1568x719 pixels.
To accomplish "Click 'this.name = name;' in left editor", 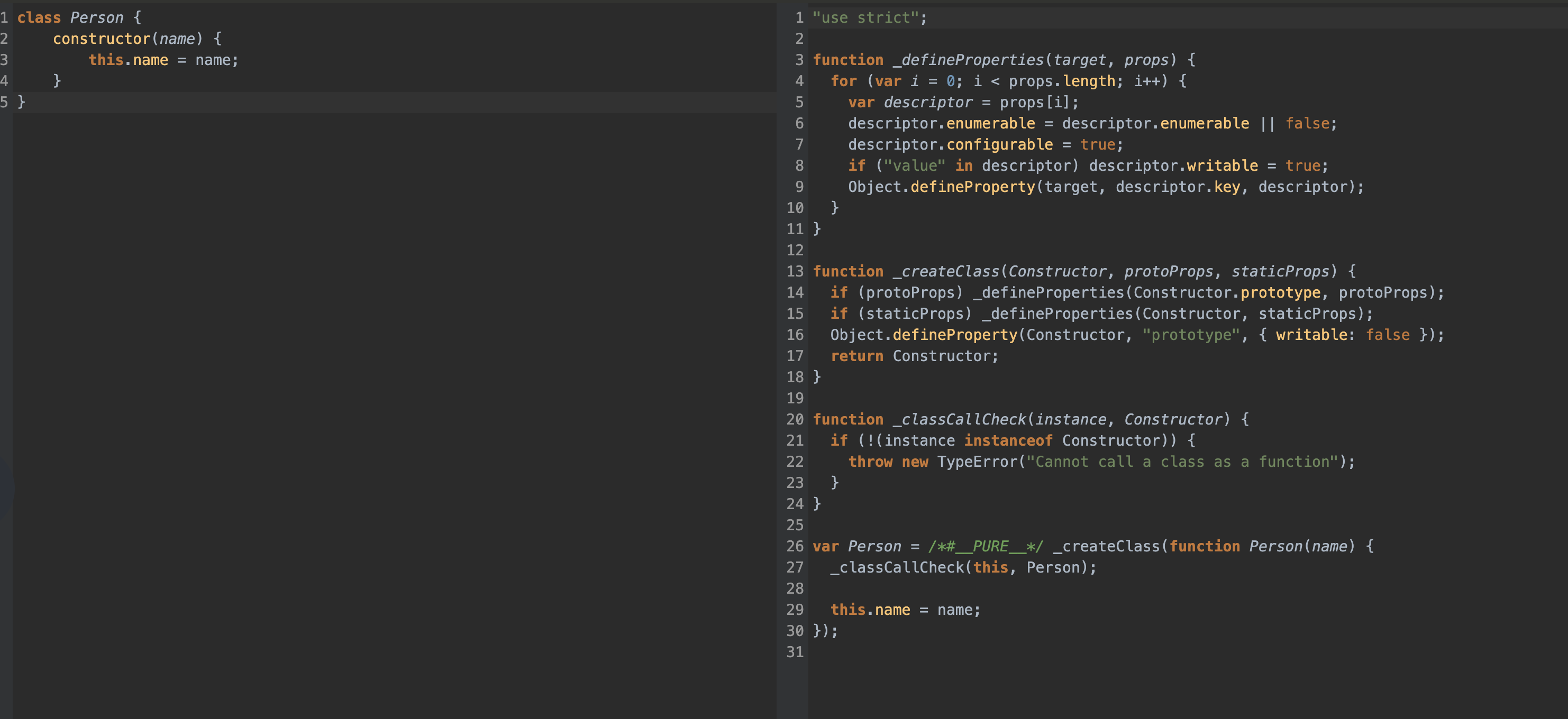I will coord(163,60).
